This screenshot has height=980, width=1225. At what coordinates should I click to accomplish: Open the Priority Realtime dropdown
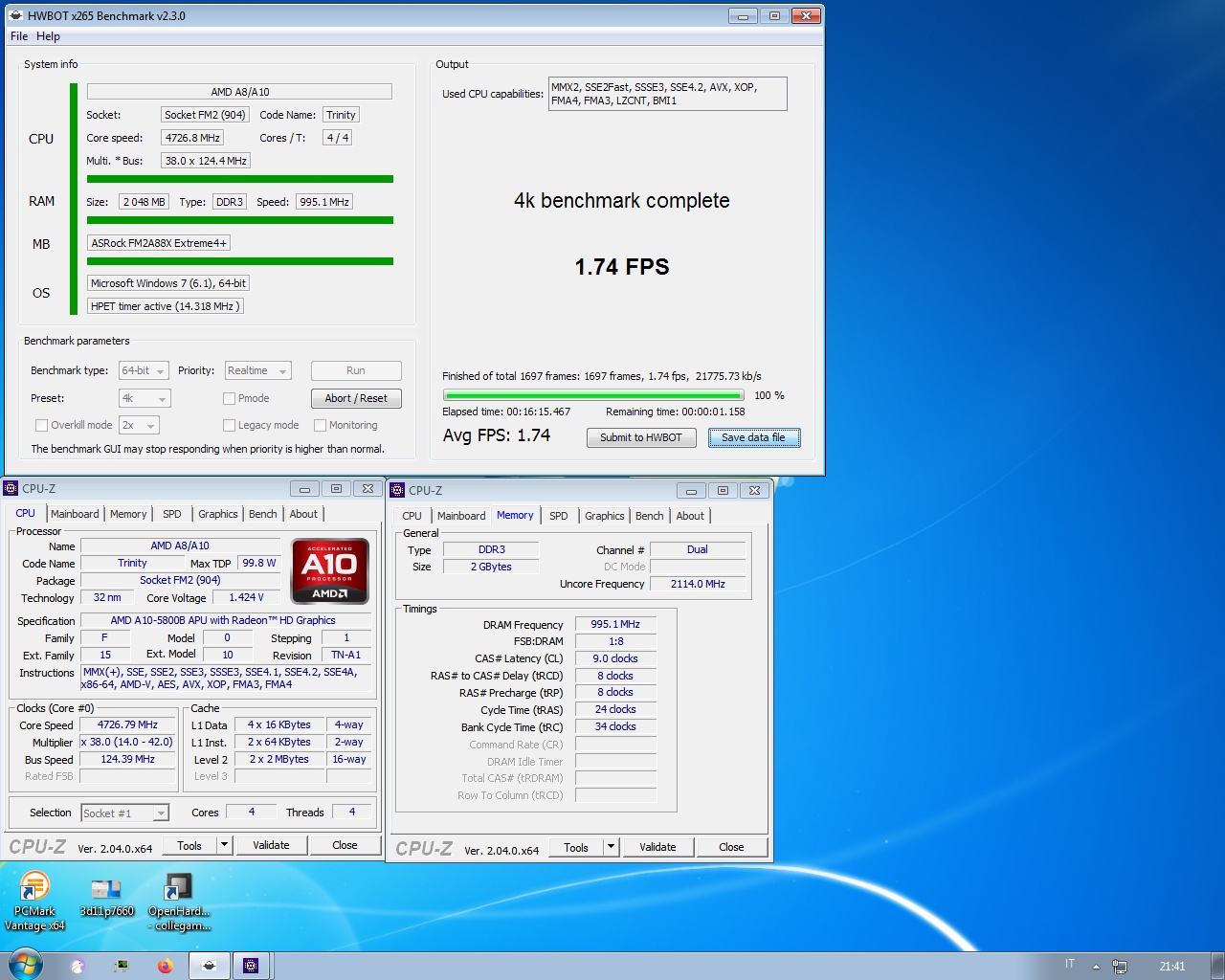[257, 370]
